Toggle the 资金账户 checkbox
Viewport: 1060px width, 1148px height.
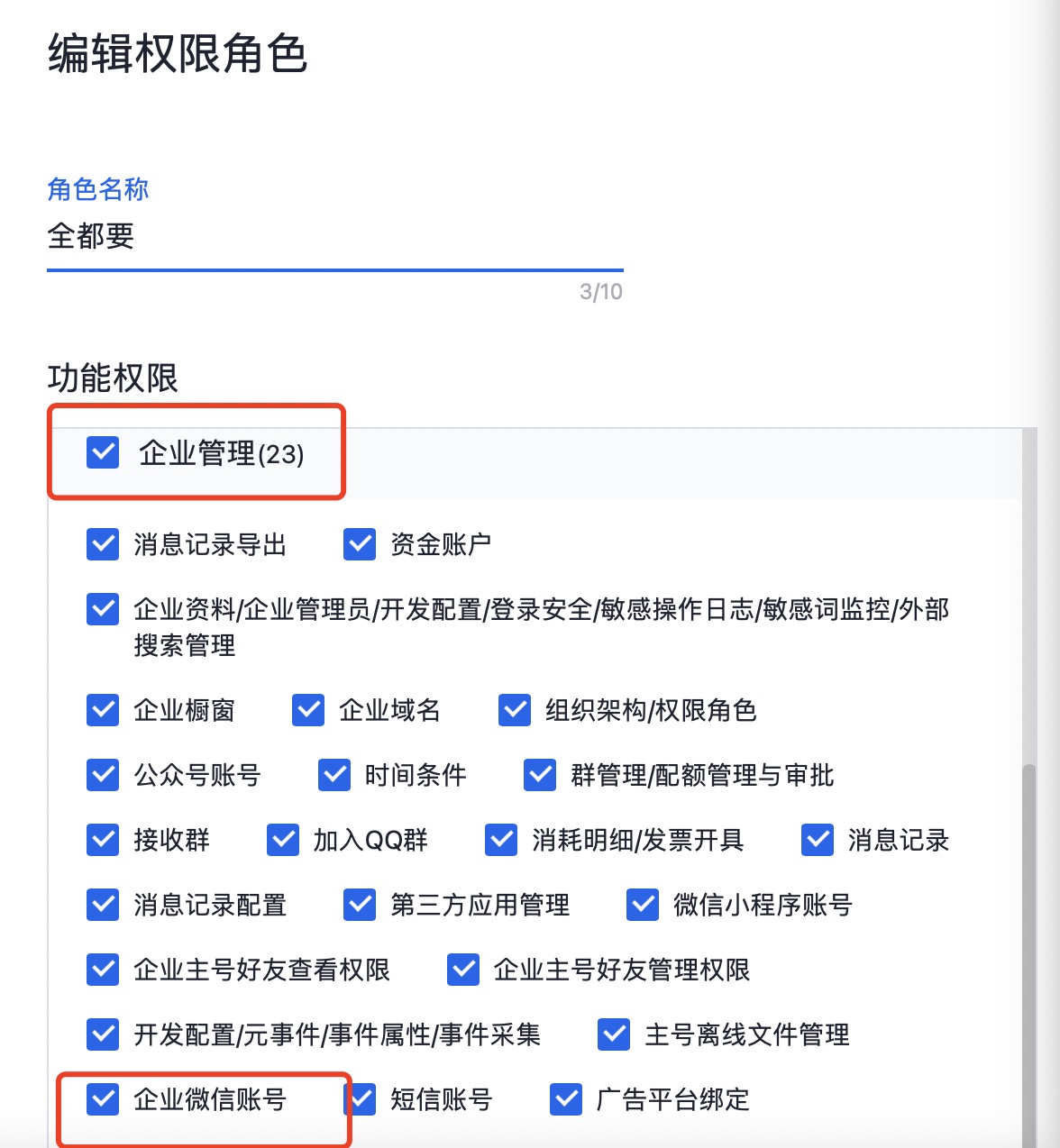coord(360,544)
